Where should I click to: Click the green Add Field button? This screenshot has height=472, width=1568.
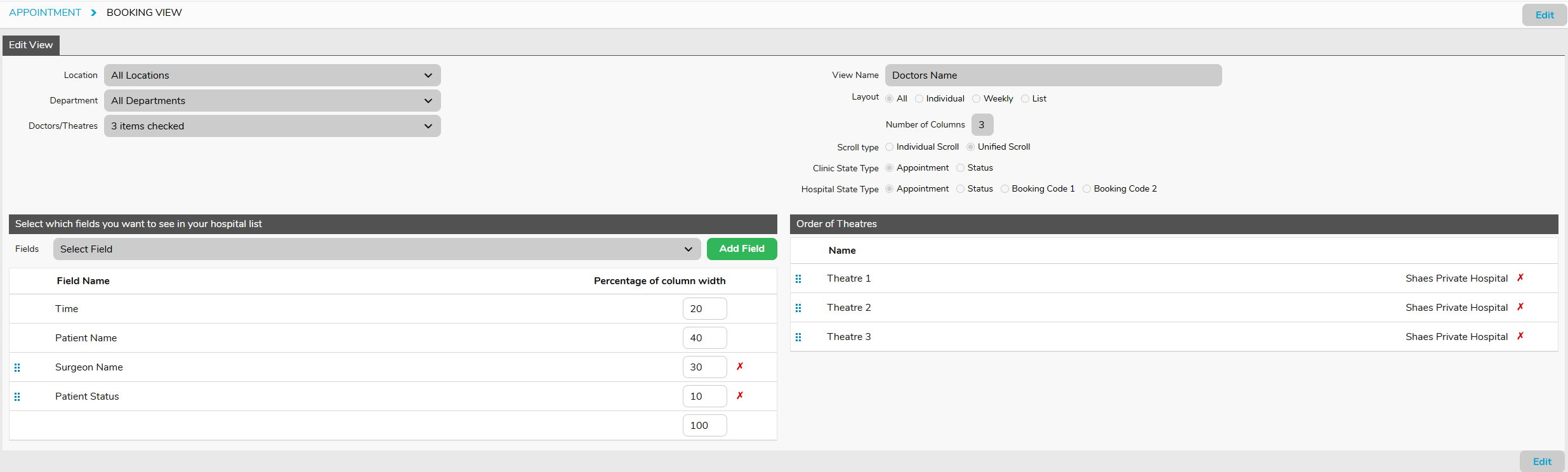(x=741, y=249)
